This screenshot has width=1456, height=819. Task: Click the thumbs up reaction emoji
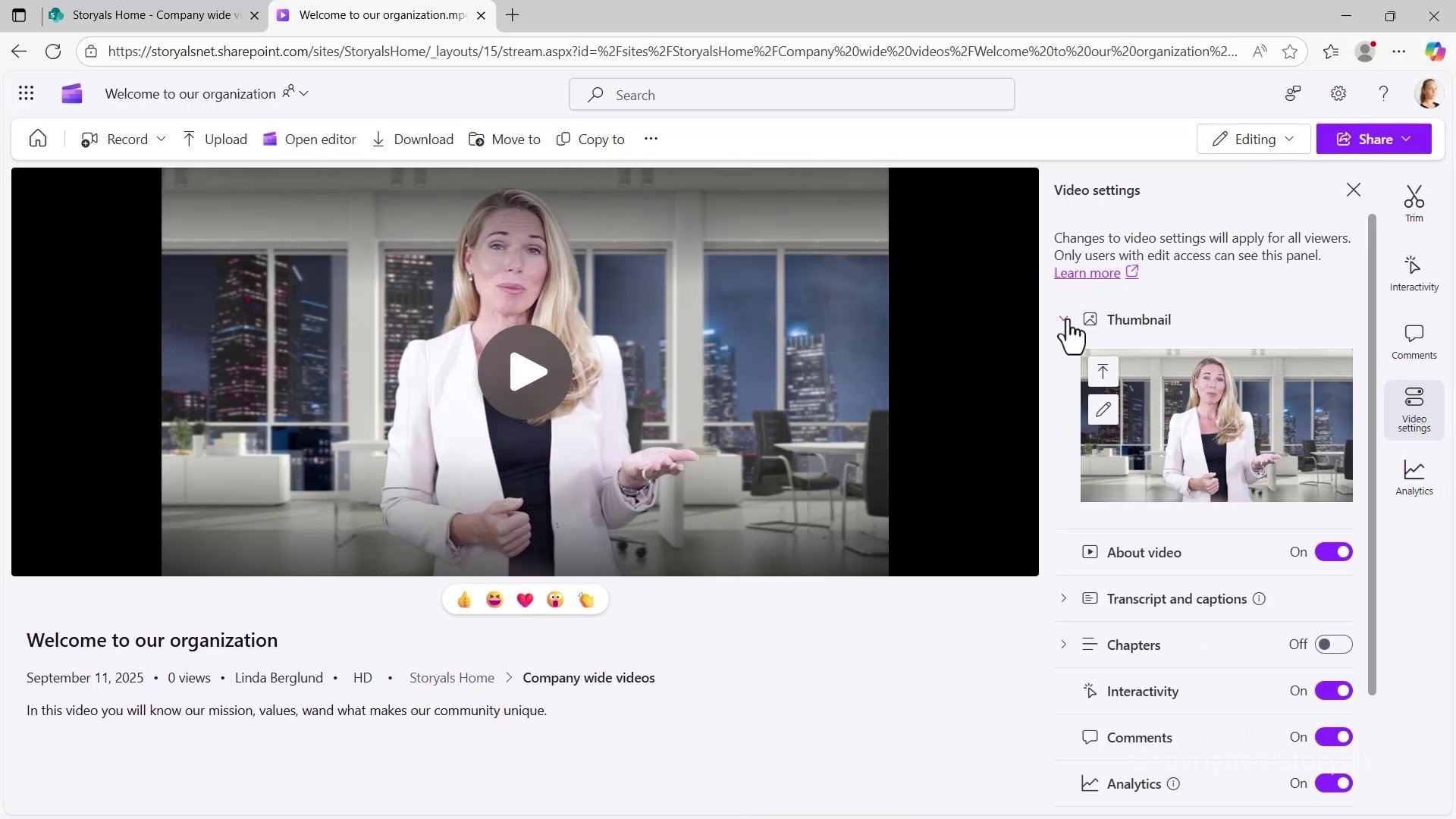(x=464, y=600)
